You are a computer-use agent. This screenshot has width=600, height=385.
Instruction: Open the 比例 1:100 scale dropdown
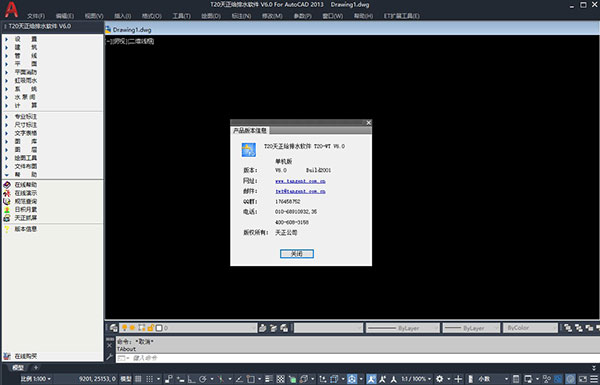36,379
